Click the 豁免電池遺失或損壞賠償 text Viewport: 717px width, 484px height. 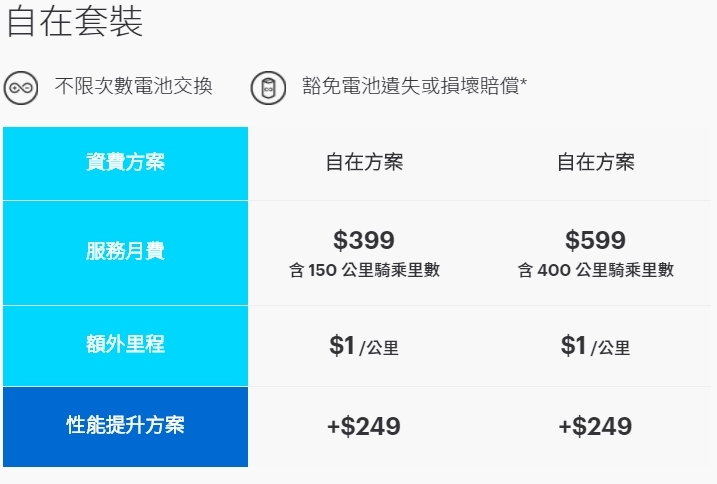[411, 86]
